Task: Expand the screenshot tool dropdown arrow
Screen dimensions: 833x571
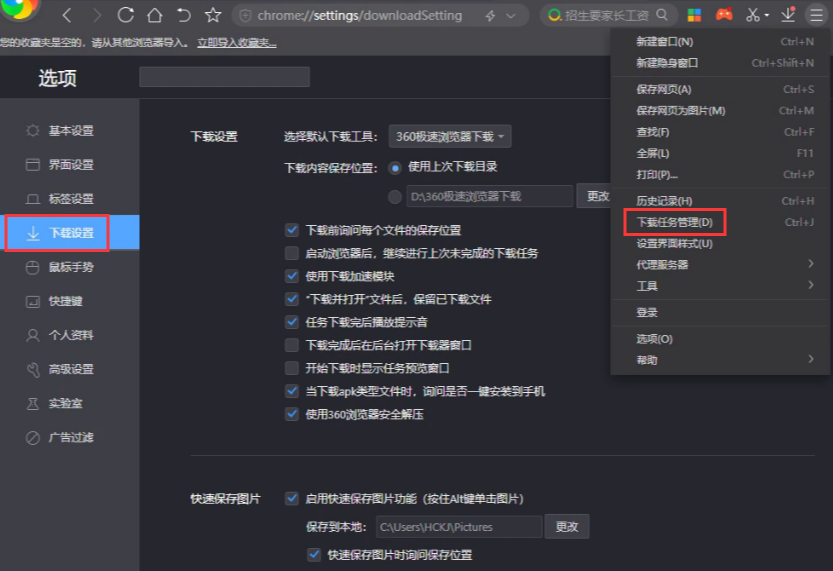Action: pyautogui.click(x=767, y=15)
